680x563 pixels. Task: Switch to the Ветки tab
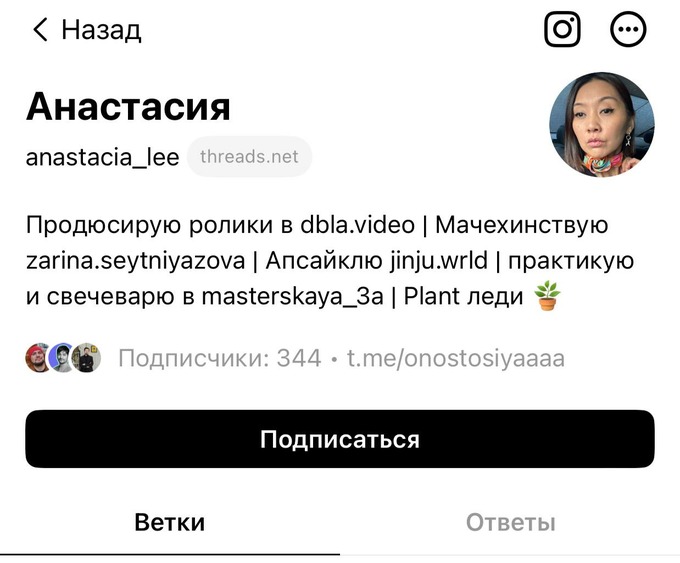(170, 522)
